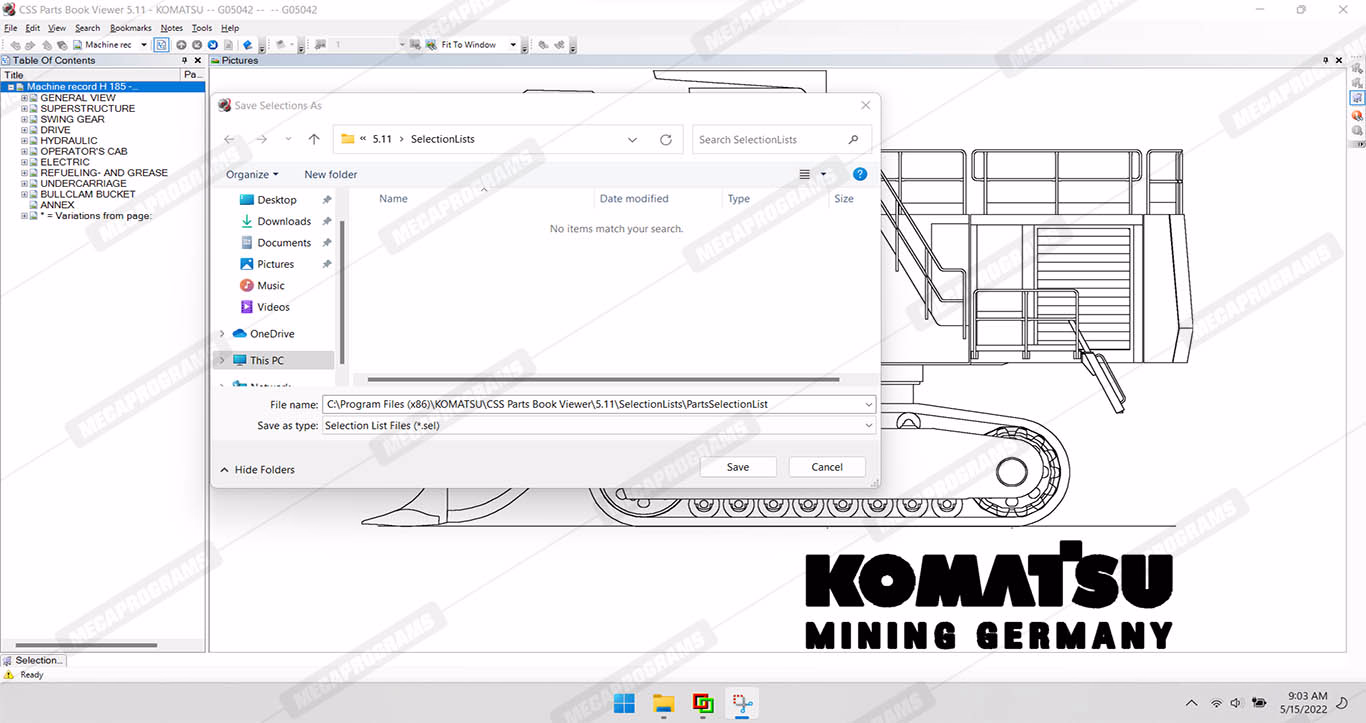Open the highlighted cart icon in right sidebar
This screenshot has height=723, width=1366.
point(1357,99)
